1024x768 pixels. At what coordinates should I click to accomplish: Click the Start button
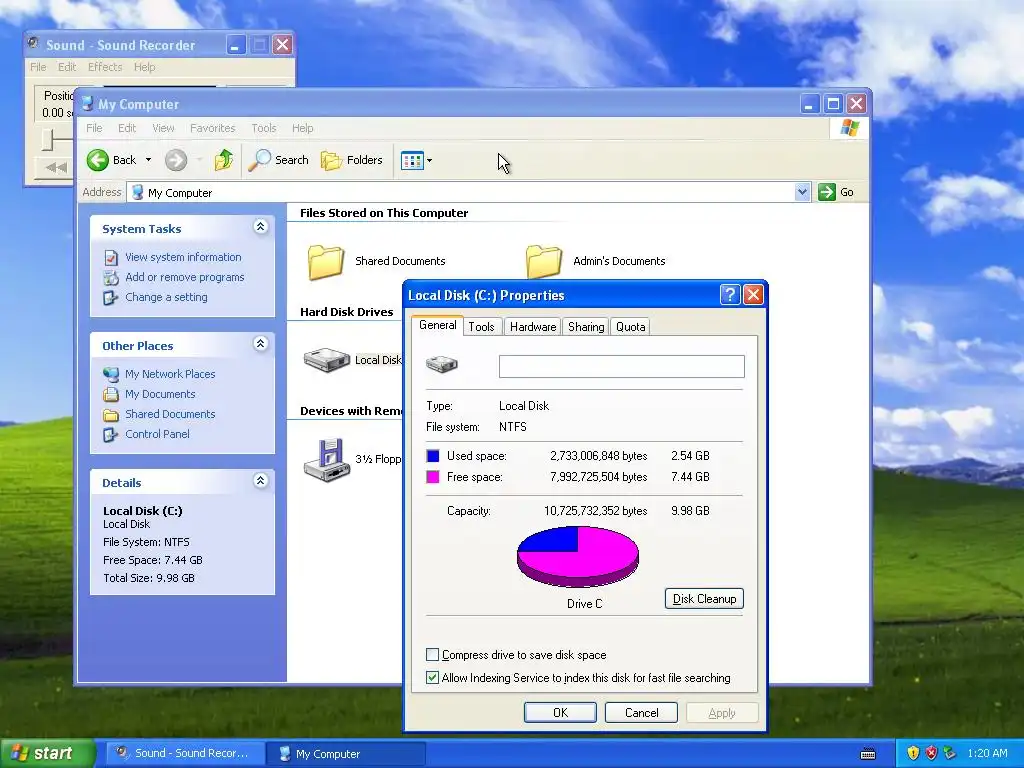[x=47, y=753]
